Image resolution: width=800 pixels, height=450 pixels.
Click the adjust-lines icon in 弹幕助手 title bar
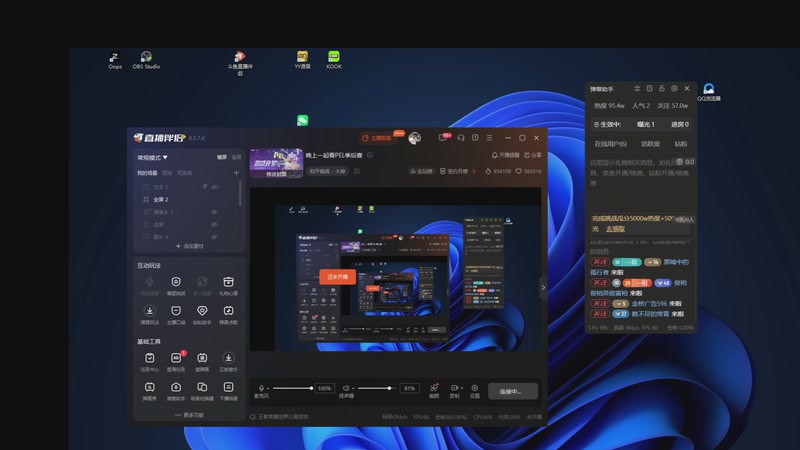tap(637, 88)
